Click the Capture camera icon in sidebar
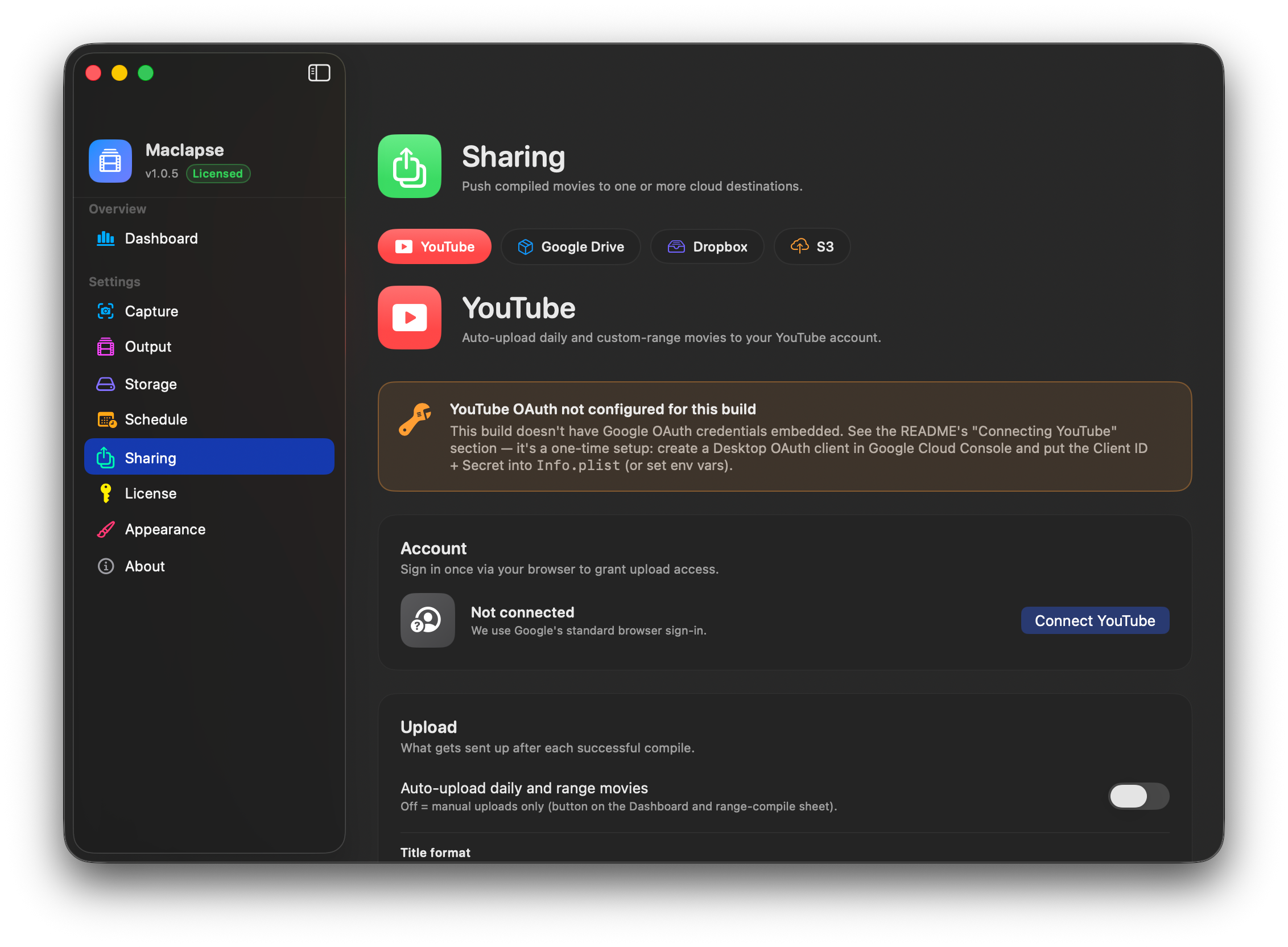 [x=105, y=311]
